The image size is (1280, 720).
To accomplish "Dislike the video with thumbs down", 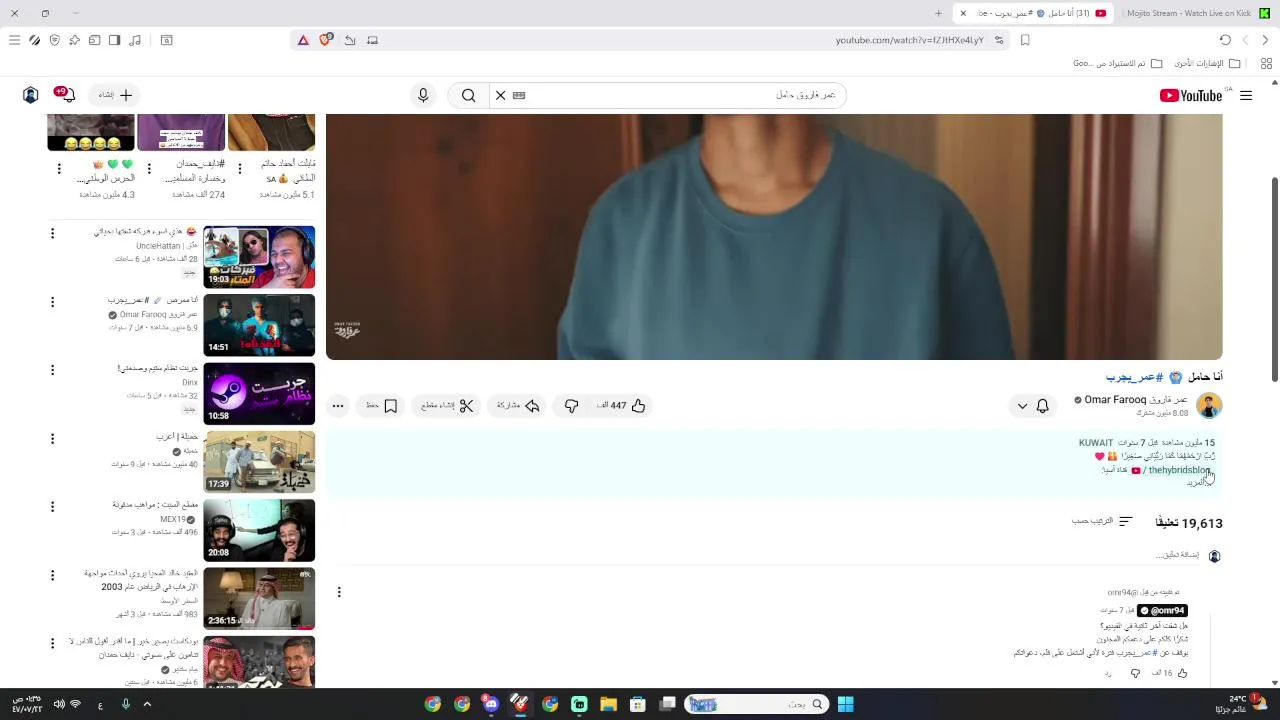I will [x=571, y=405].
